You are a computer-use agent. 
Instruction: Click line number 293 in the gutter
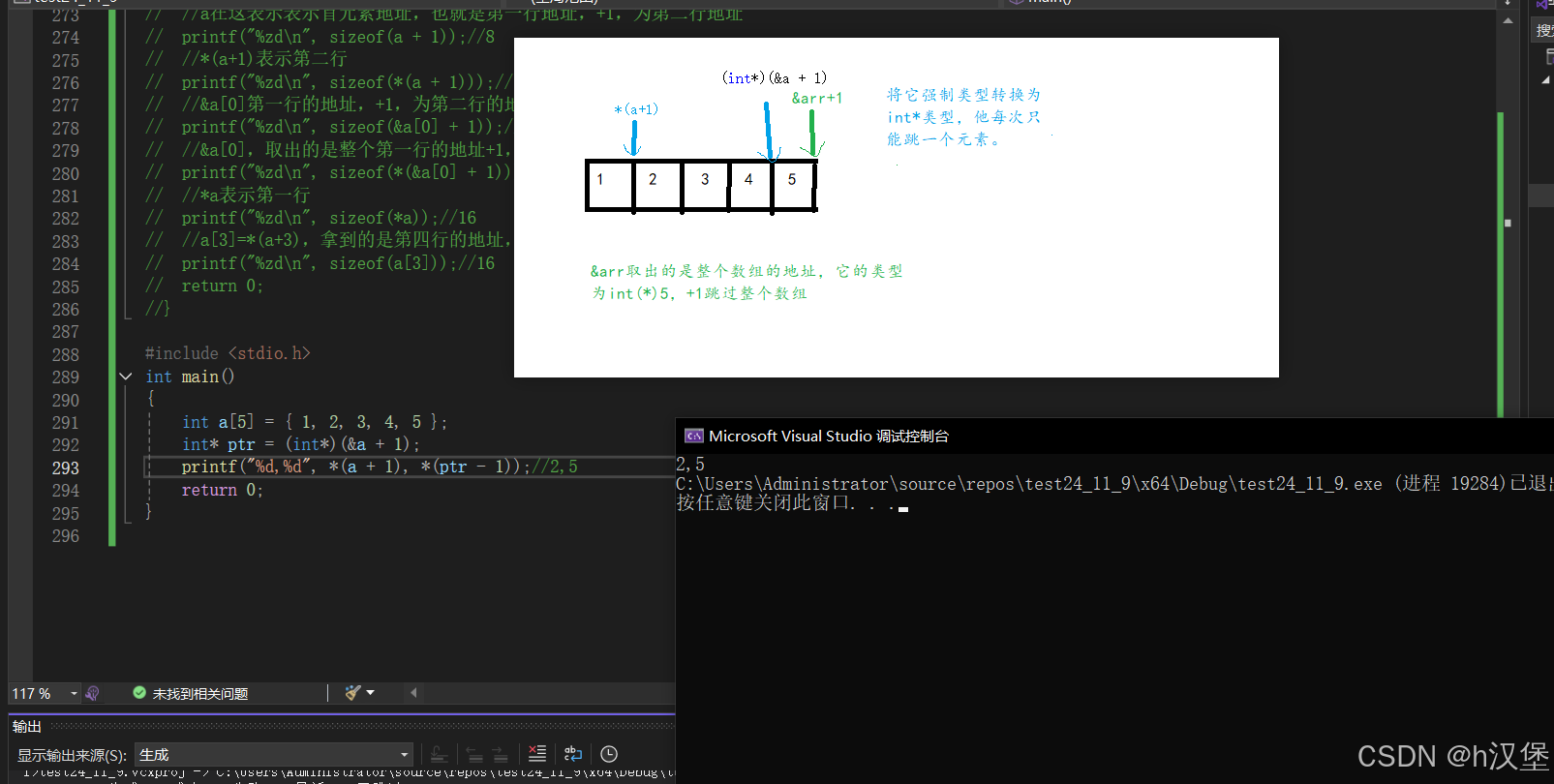(x=66, y=468)
